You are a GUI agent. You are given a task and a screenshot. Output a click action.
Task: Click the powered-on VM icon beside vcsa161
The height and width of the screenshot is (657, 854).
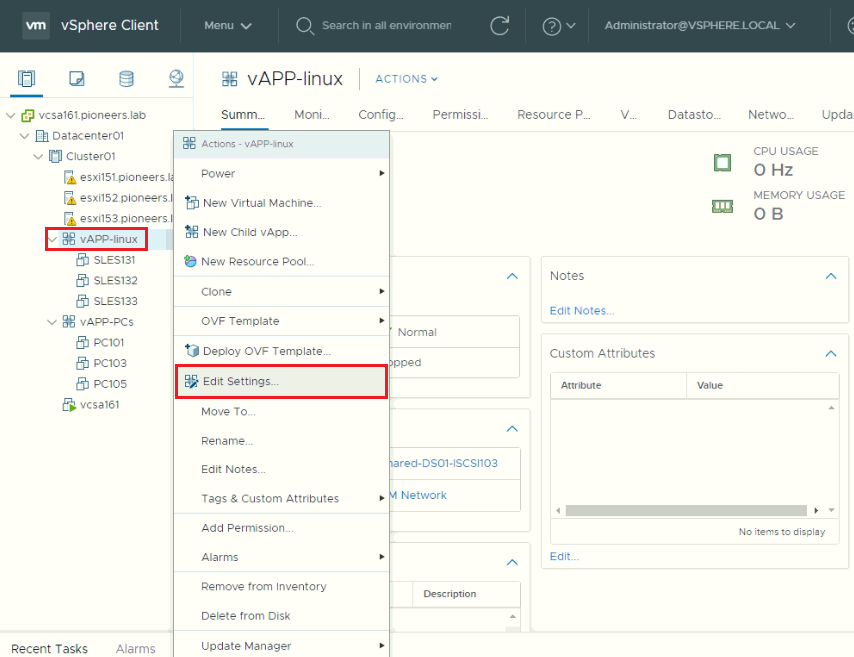69,405
